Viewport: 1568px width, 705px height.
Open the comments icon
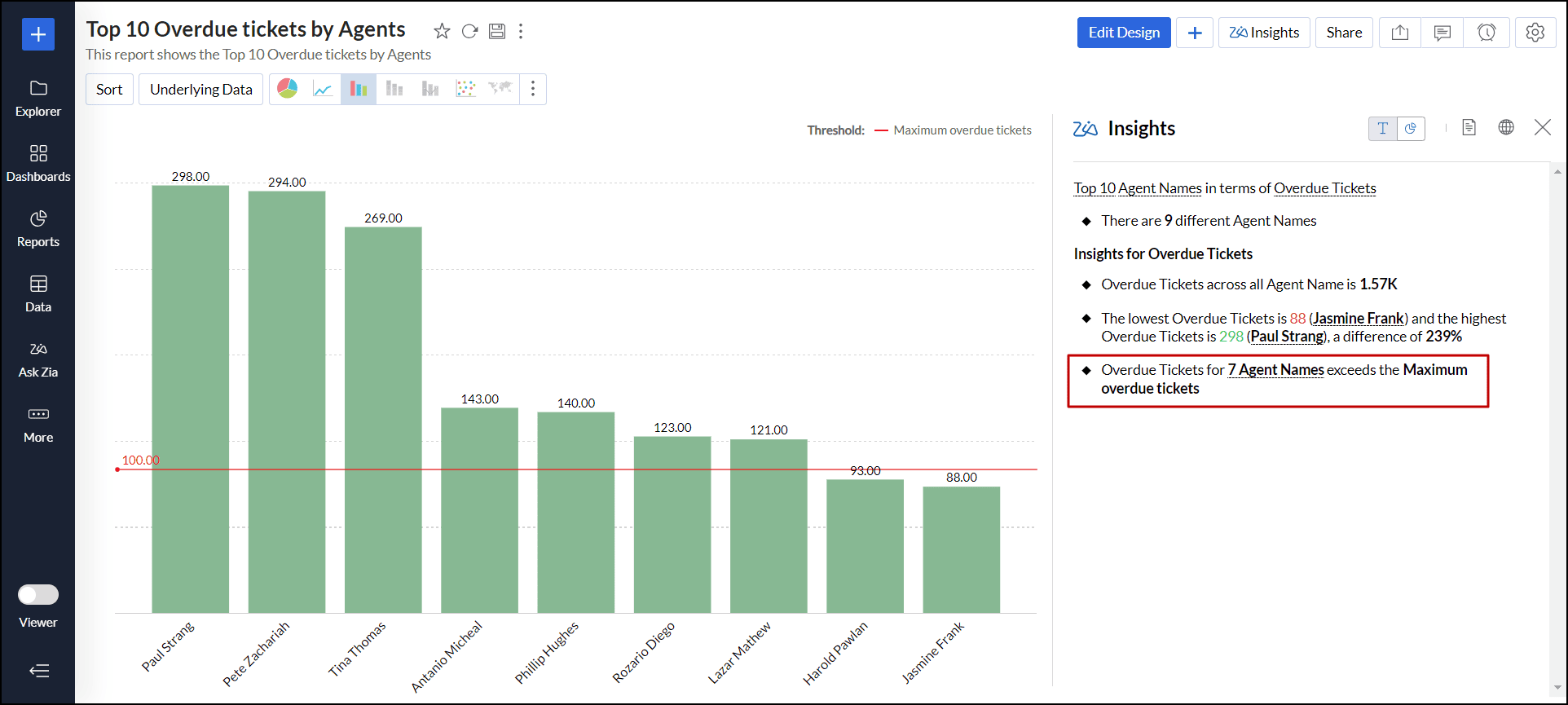pos(1442,33)
